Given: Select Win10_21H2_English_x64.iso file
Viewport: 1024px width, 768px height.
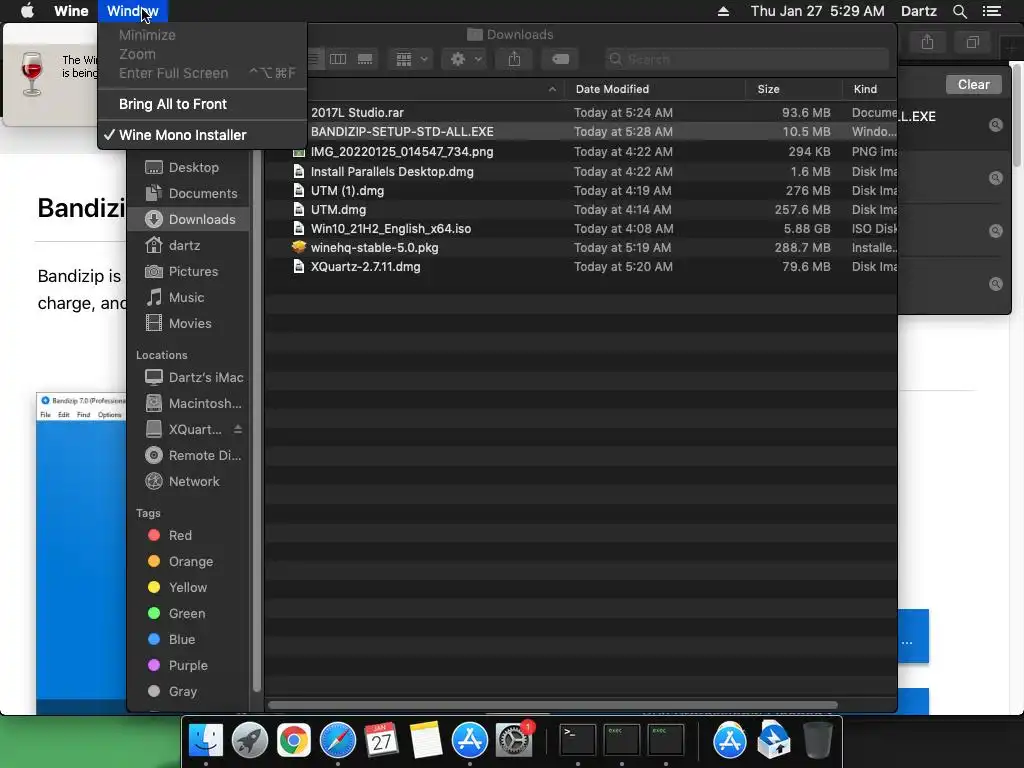Looking at the screenshot, I should [391, 229].
